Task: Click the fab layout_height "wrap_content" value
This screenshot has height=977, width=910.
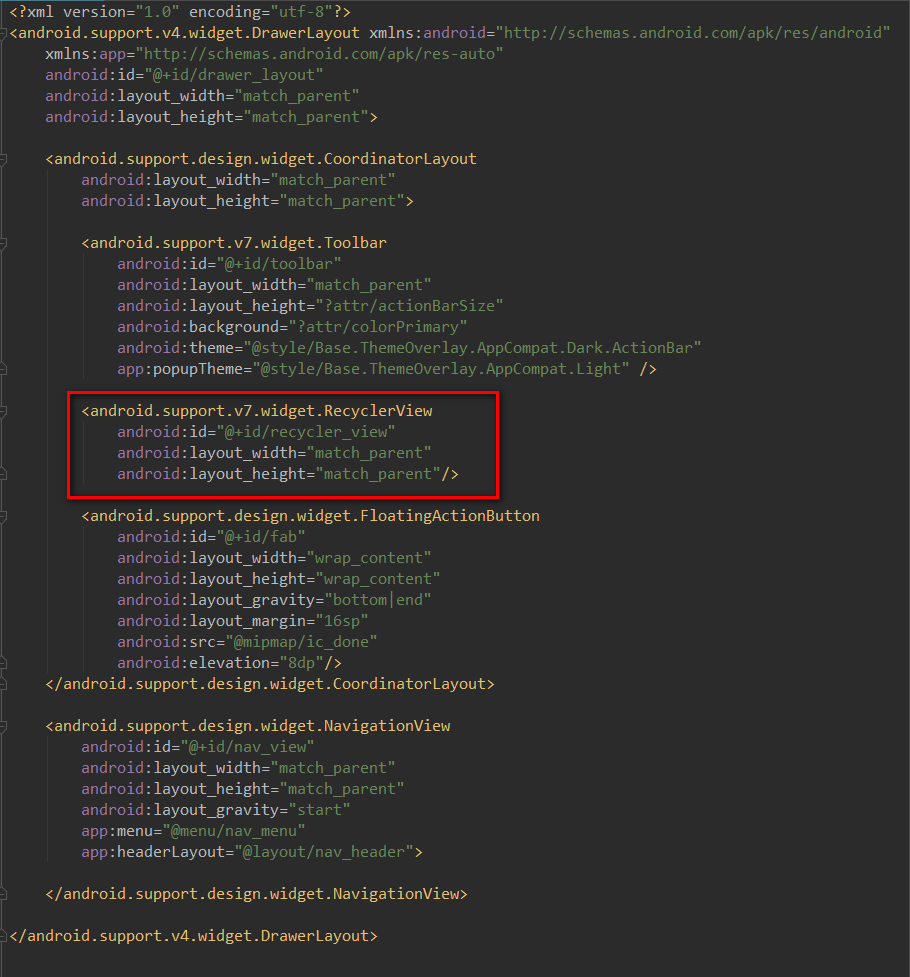Action: (x=378, y=579)
